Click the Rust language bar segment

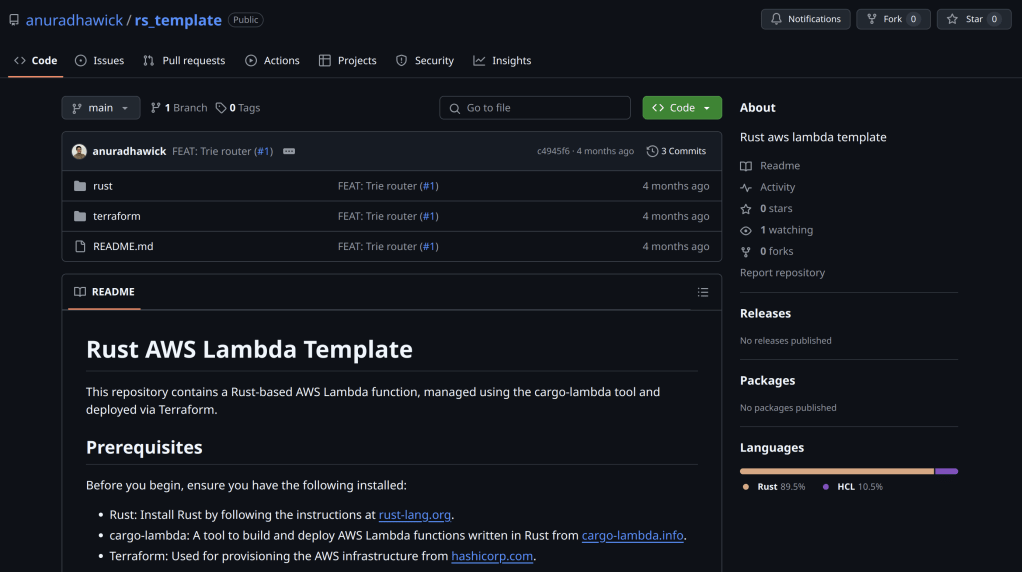click(x=836, y=471)
